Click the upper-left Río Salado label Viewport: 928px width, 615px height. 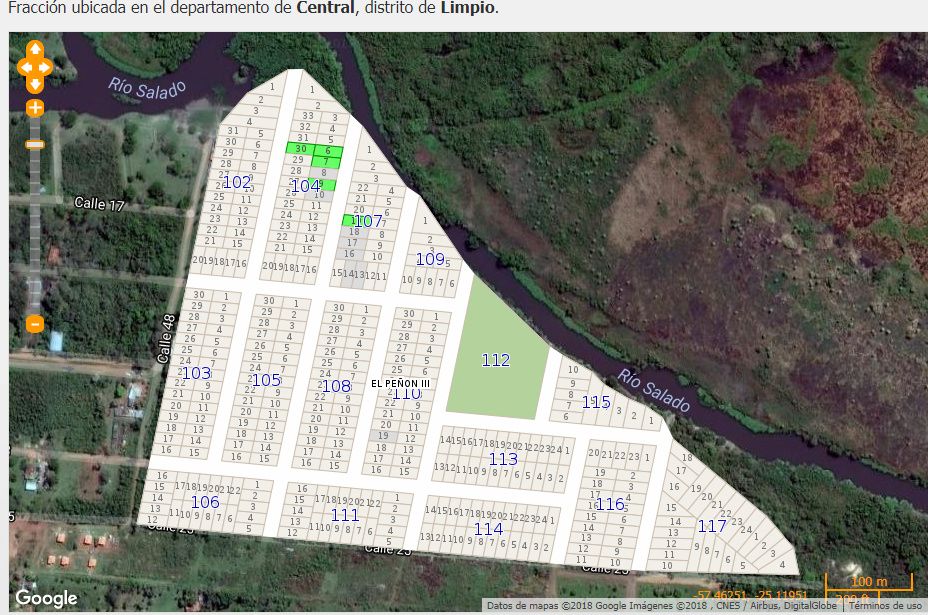(147, 88)
